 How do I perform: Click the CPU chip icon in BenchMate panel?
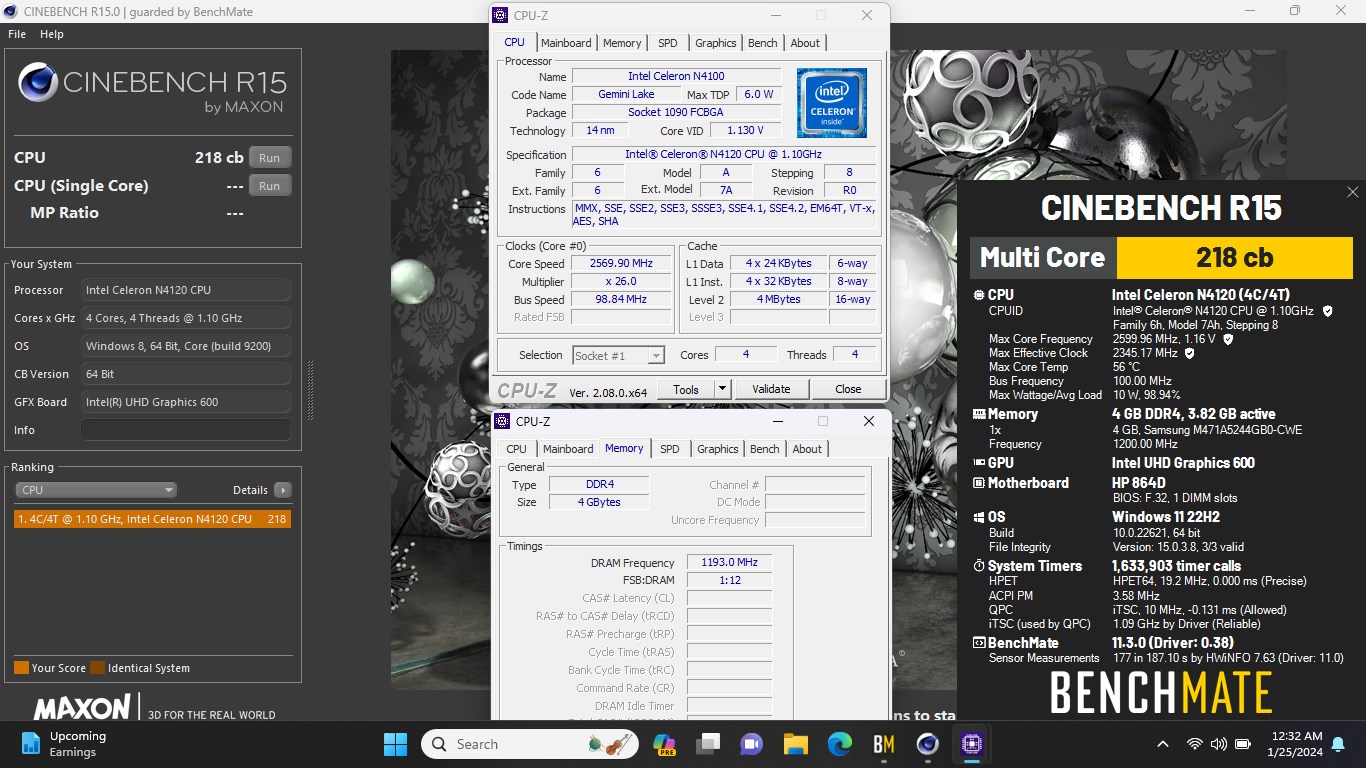(979, 295)
